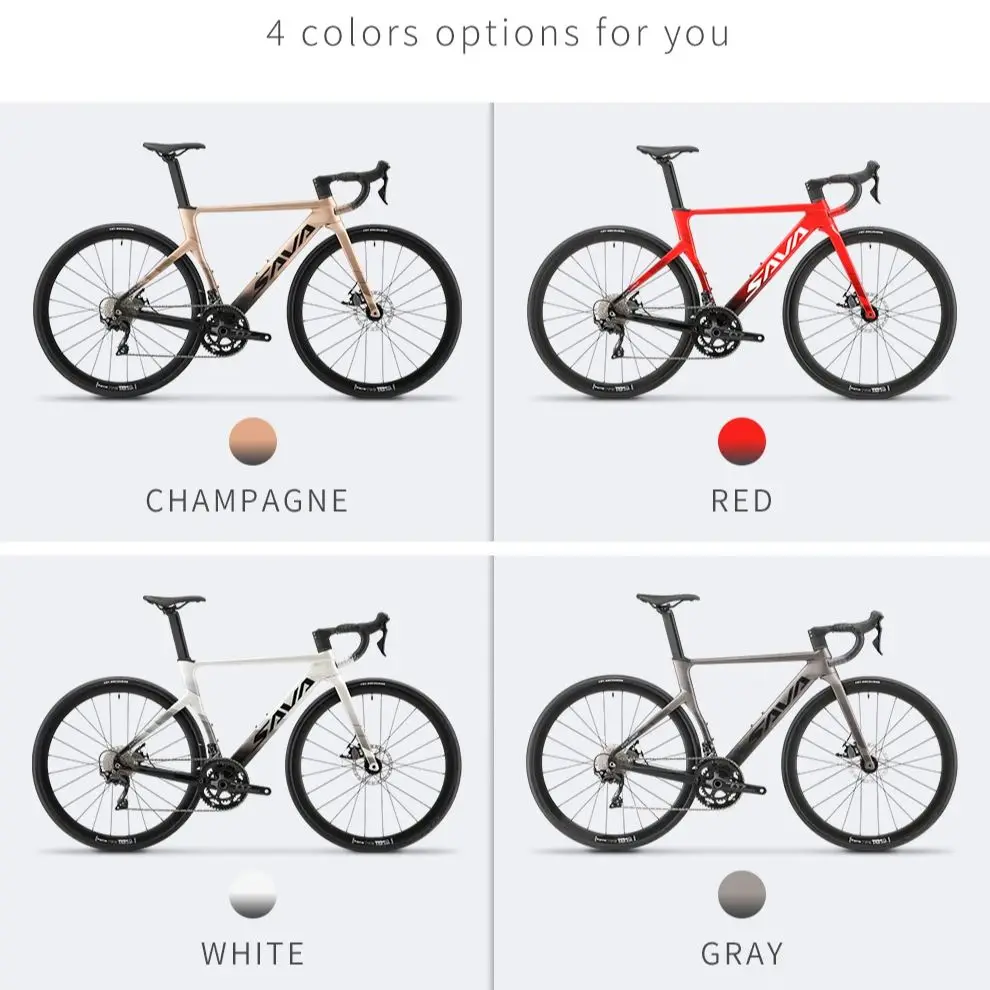Click the SAVA logo on the gray frame
The height and width of the screenshot is (990, 990).
click(x=778, y=713)
